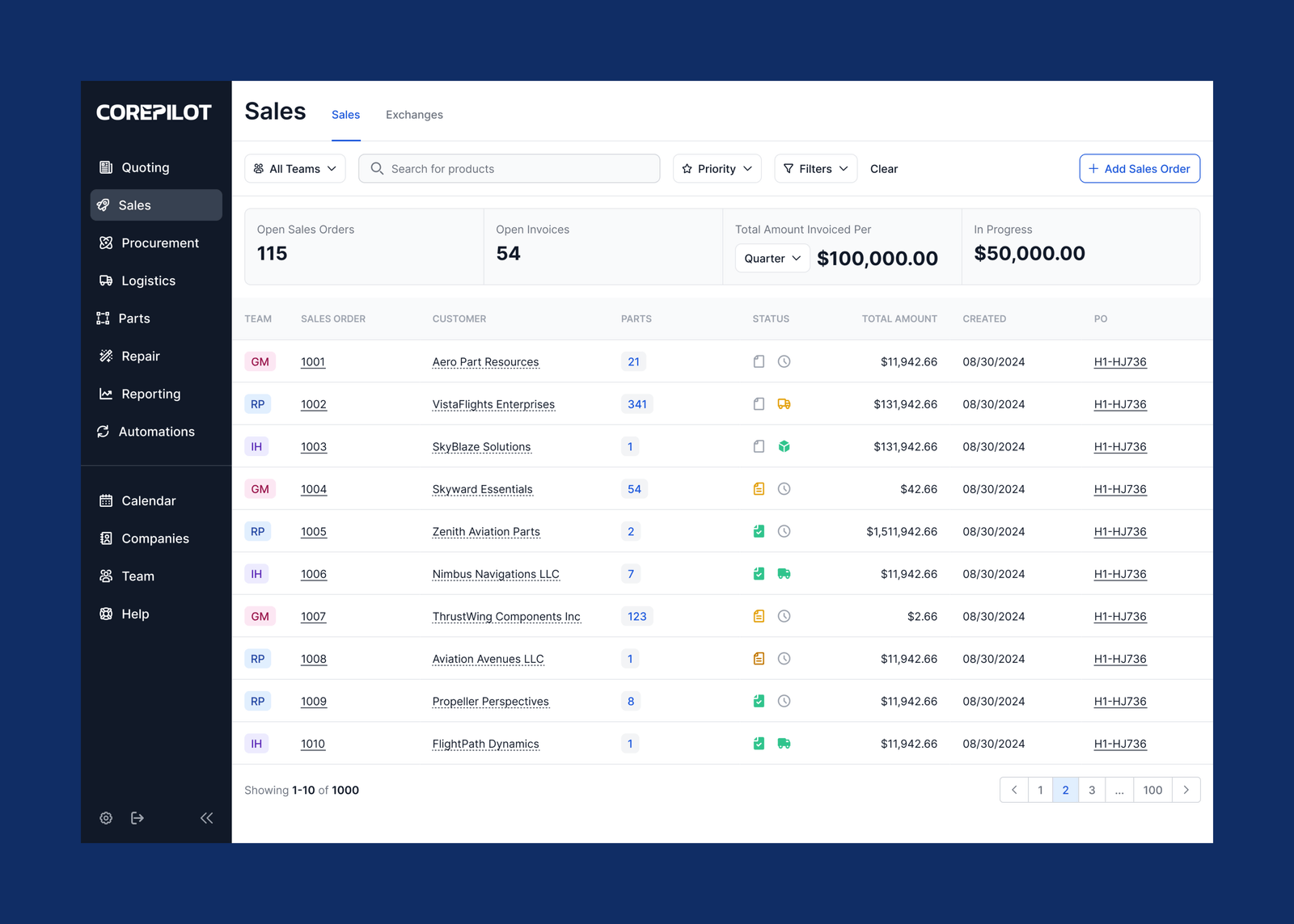Click the package status icon for SkyBlaze Solutions
This screenshot has height=924, width=1294.
784,445
